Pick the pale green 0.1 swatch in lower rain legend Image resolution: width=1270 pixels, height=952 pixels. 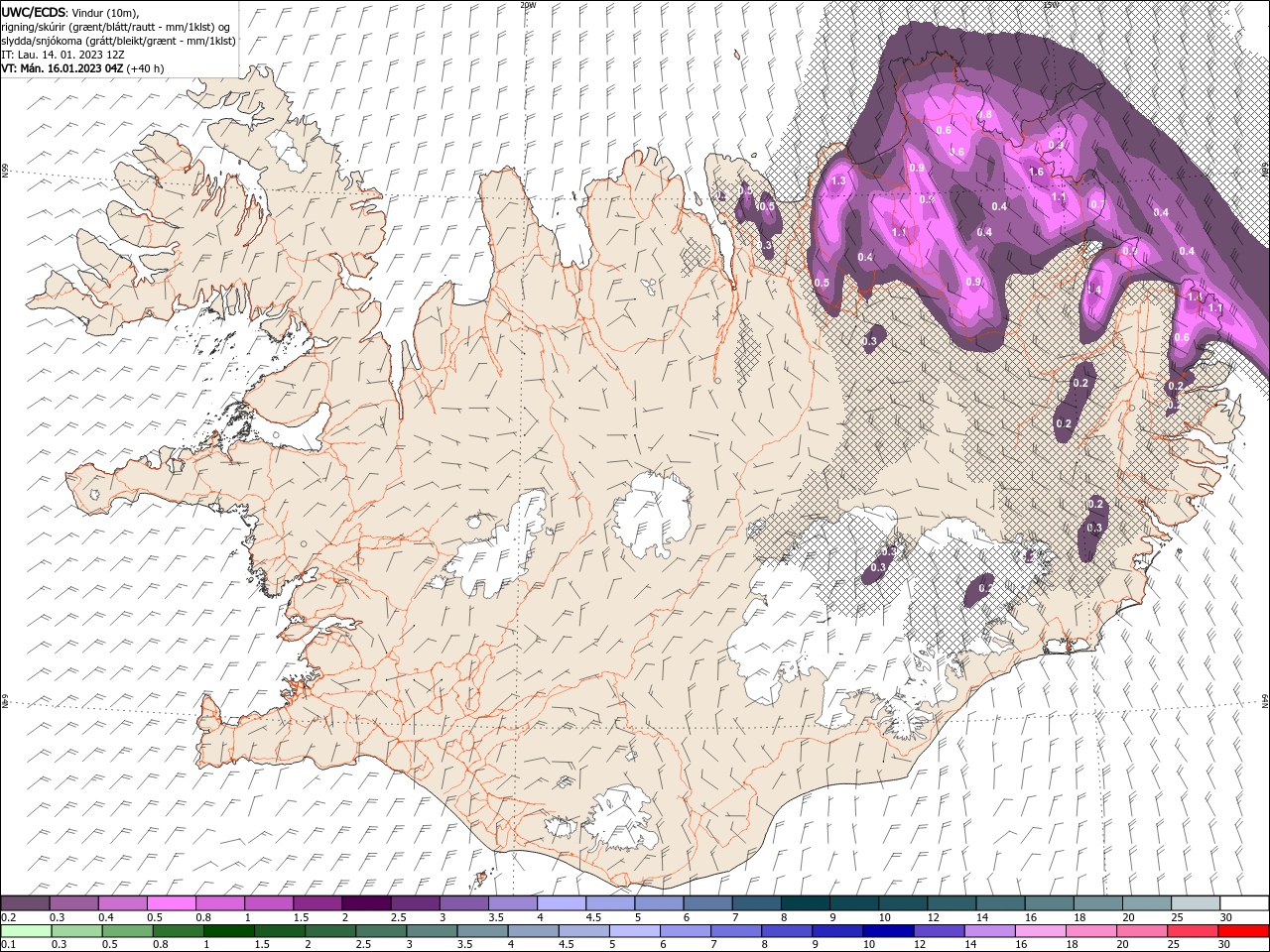[26, 930]
